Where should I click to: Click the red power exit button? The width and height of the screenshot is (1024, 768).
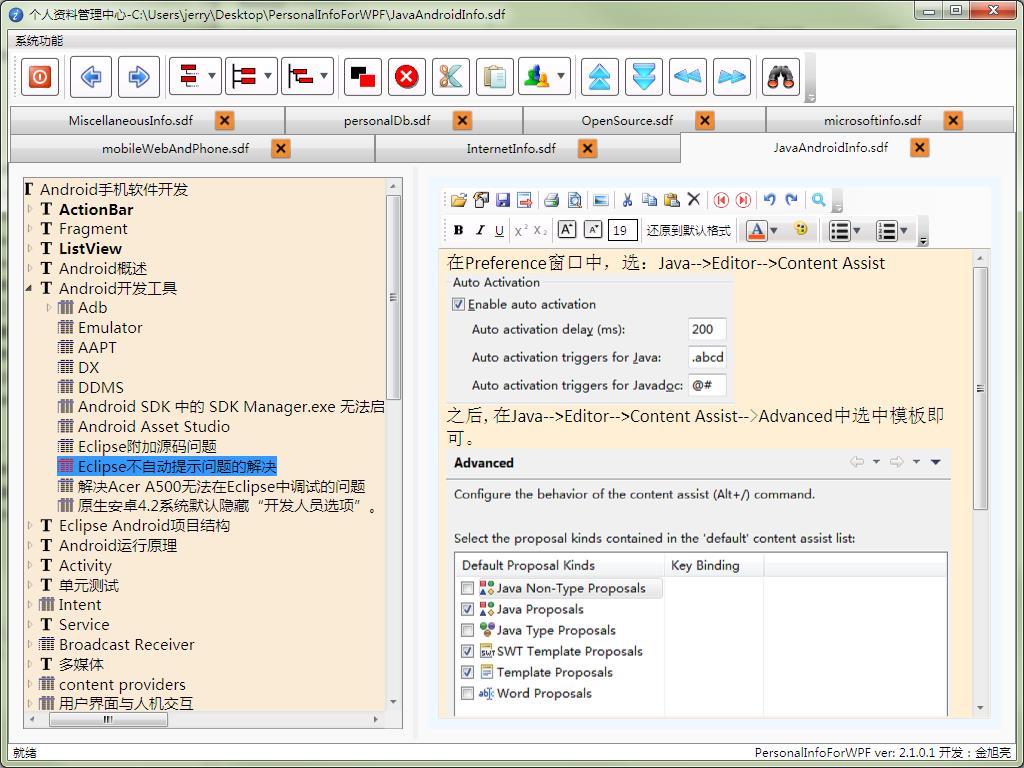click(x=40, y=76)
